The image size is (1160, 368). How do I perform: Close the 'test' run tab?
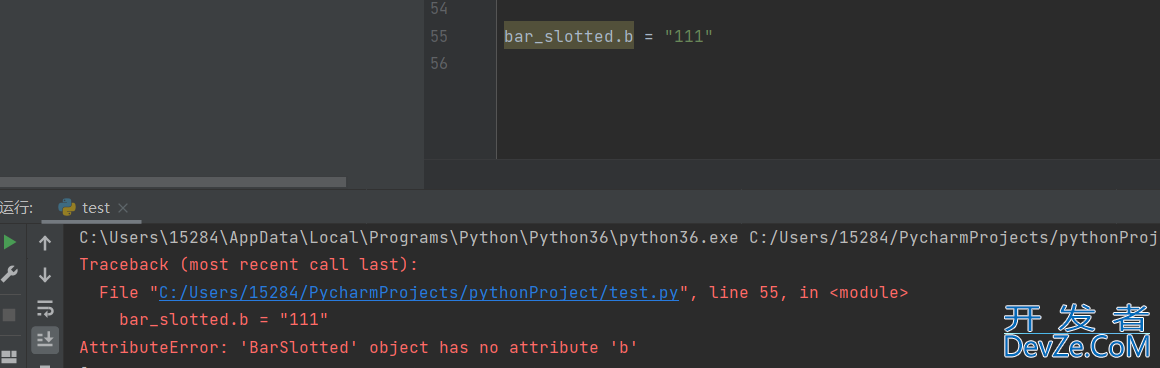pos(124,208)
